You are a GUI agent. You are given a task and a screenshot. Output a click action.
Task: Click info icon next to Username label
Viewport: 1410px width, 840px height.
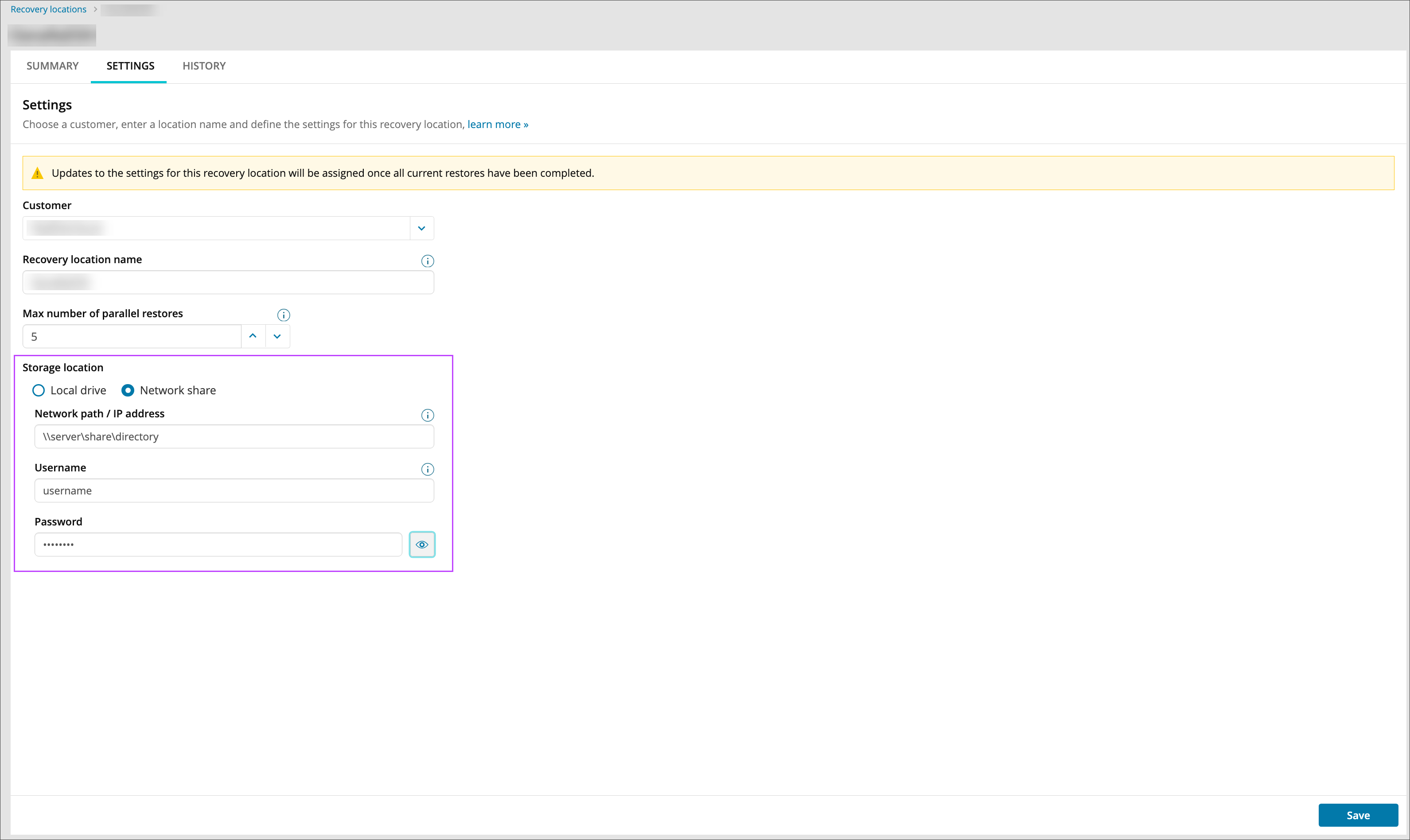(x=427, y=469)
